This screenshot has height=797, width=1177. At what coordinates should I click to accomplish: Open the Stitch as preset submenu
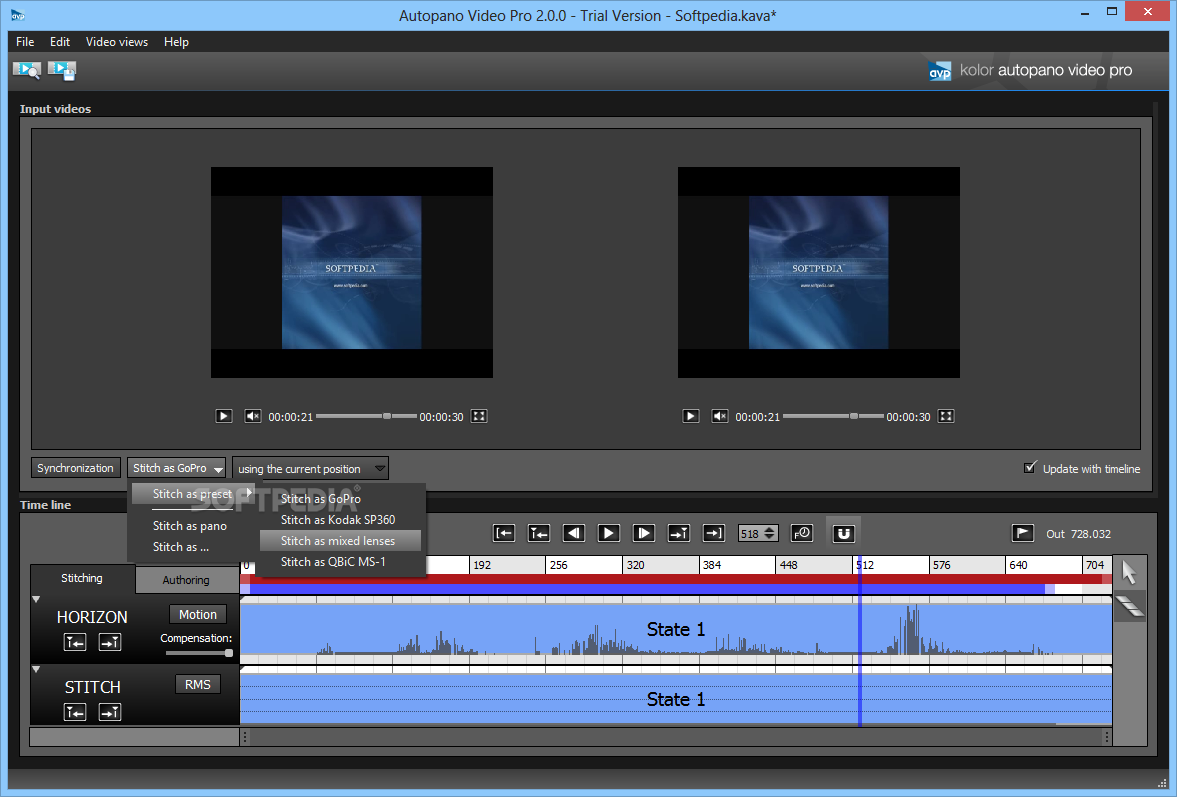[x=193, y=494]
